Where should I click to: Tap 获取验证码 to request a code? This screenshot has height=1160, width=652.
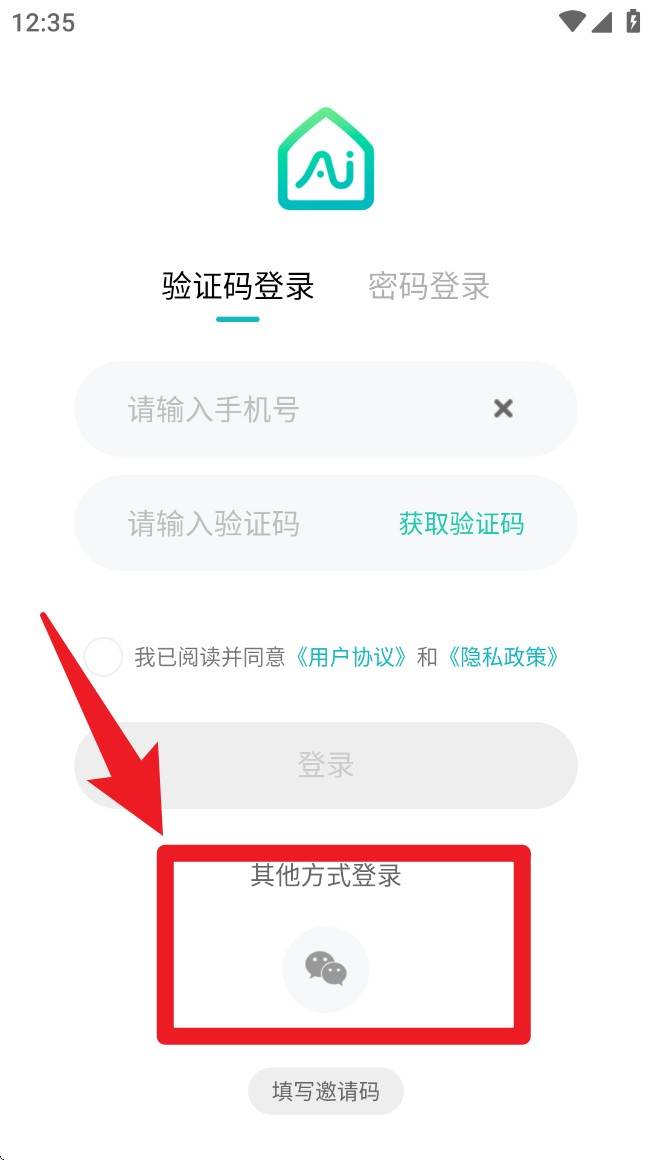click(x=462, y=524)
